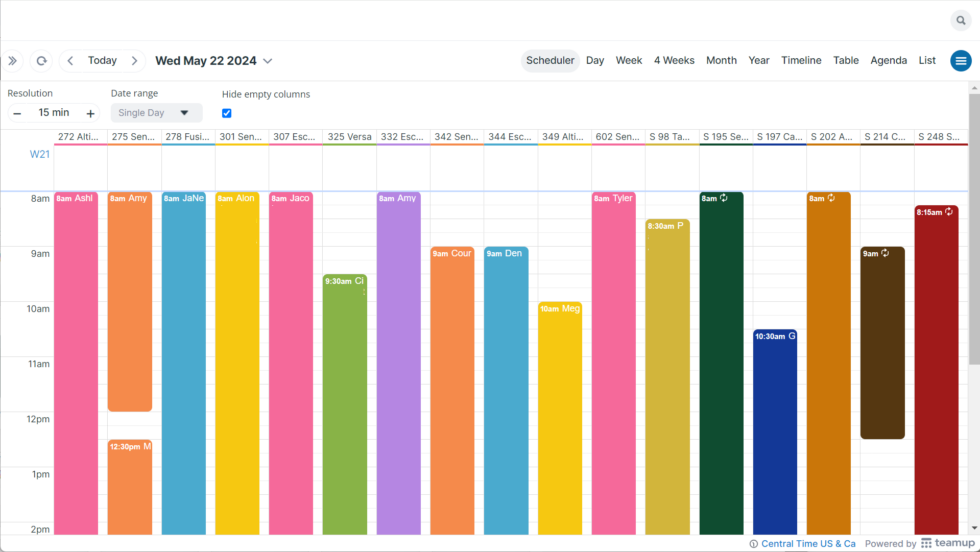Click the Teamup logo link
Screen dimensions: 980x552
click(x=939, y=543)
